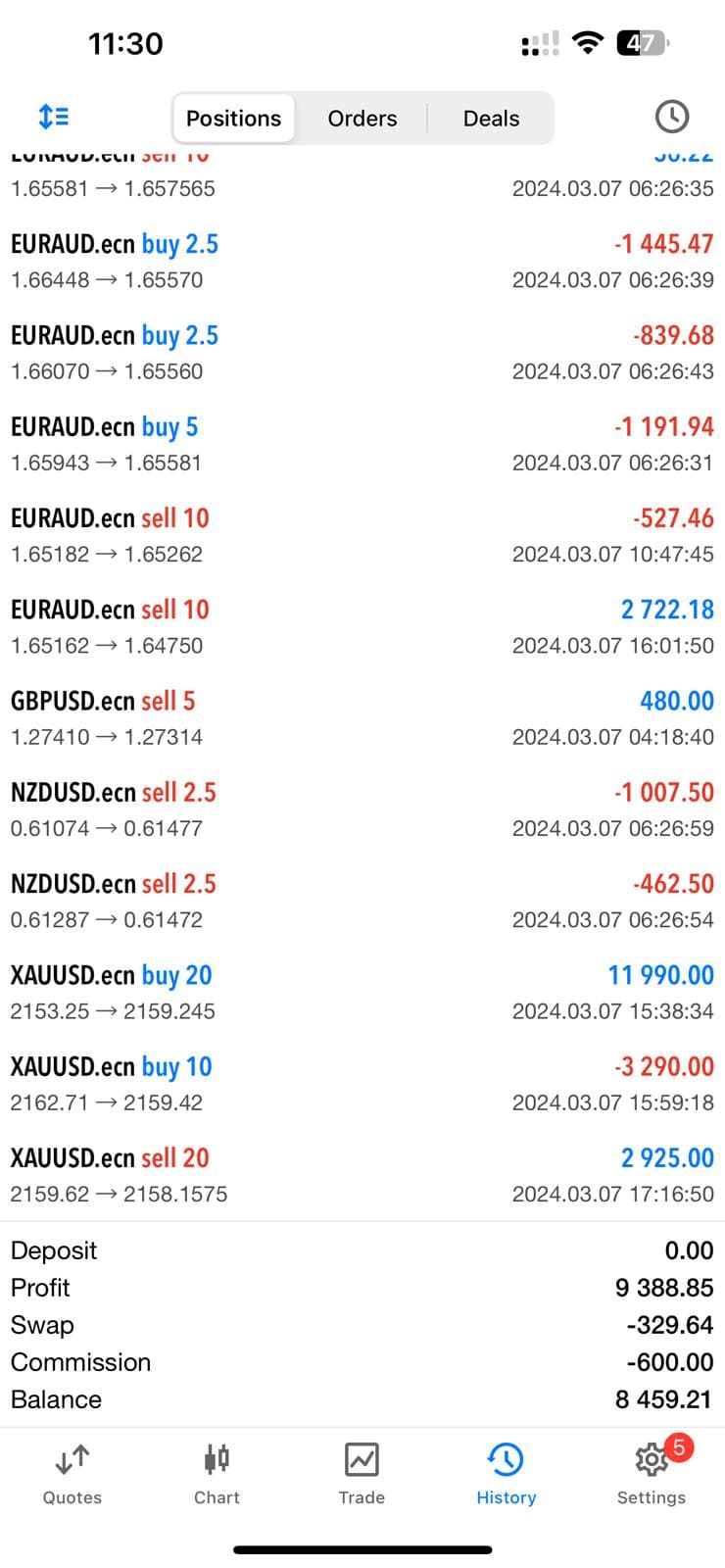725x1568 pixels.
Task: Open the Trade screen
Action: point(362,1472)
